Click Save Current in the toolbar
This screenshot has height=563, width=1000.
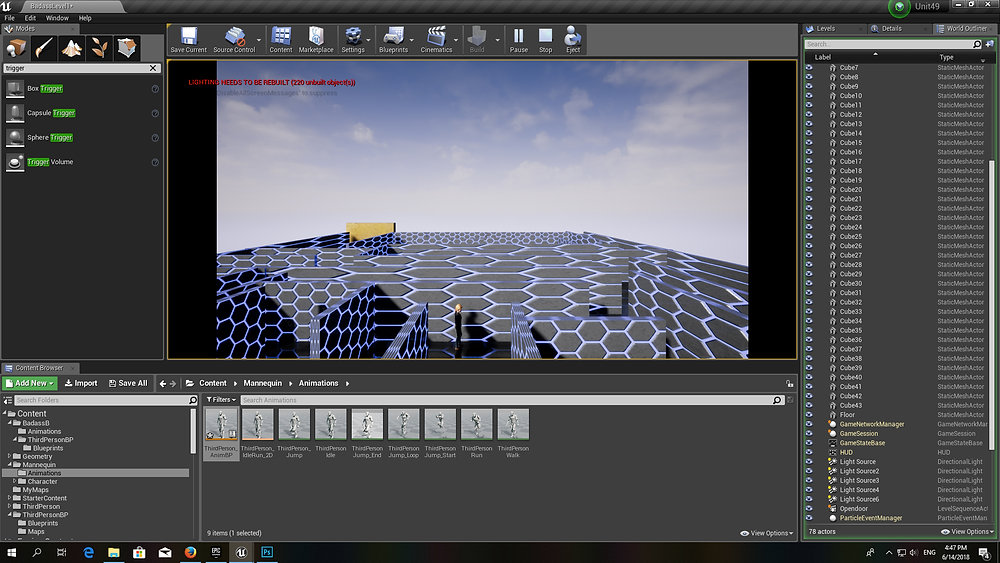(x=188, y=40)
